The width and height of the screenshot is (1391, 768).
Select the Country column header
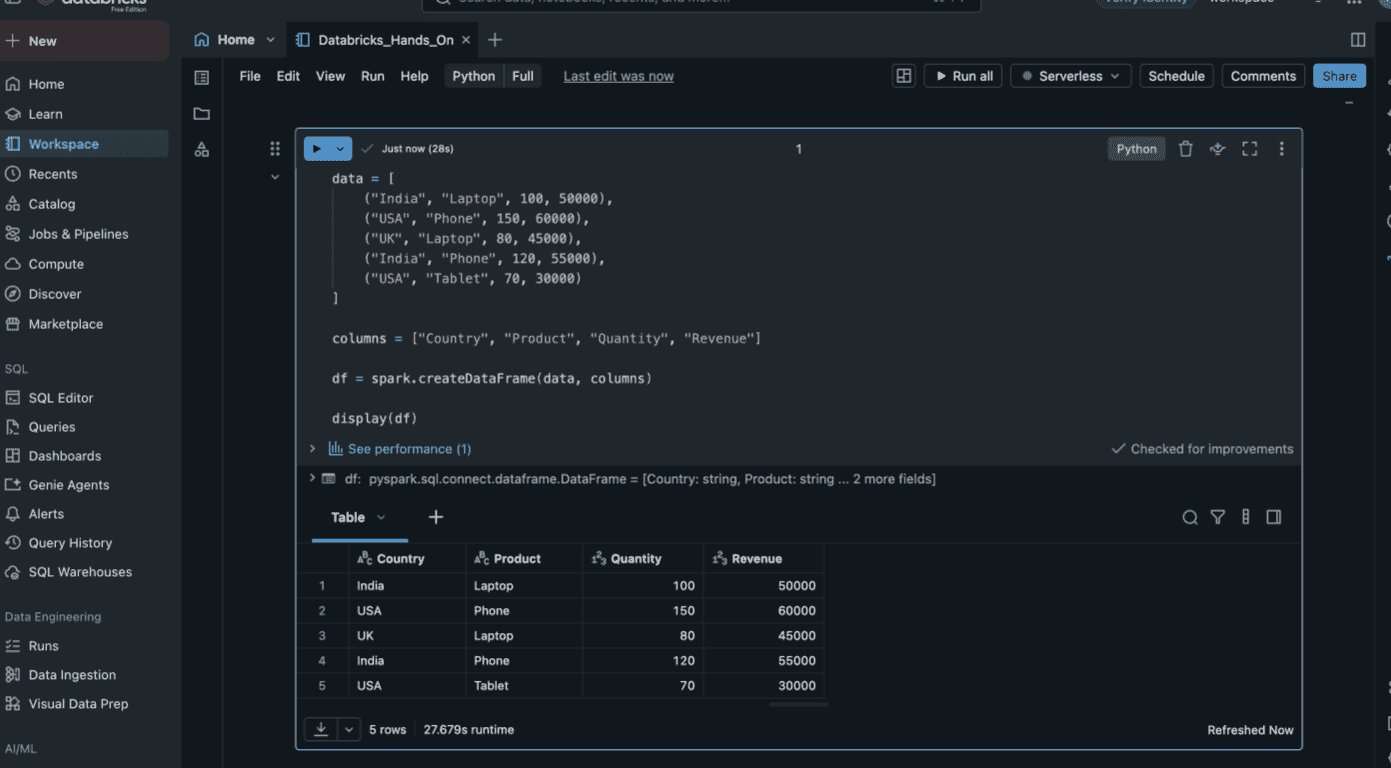[407, 559]
